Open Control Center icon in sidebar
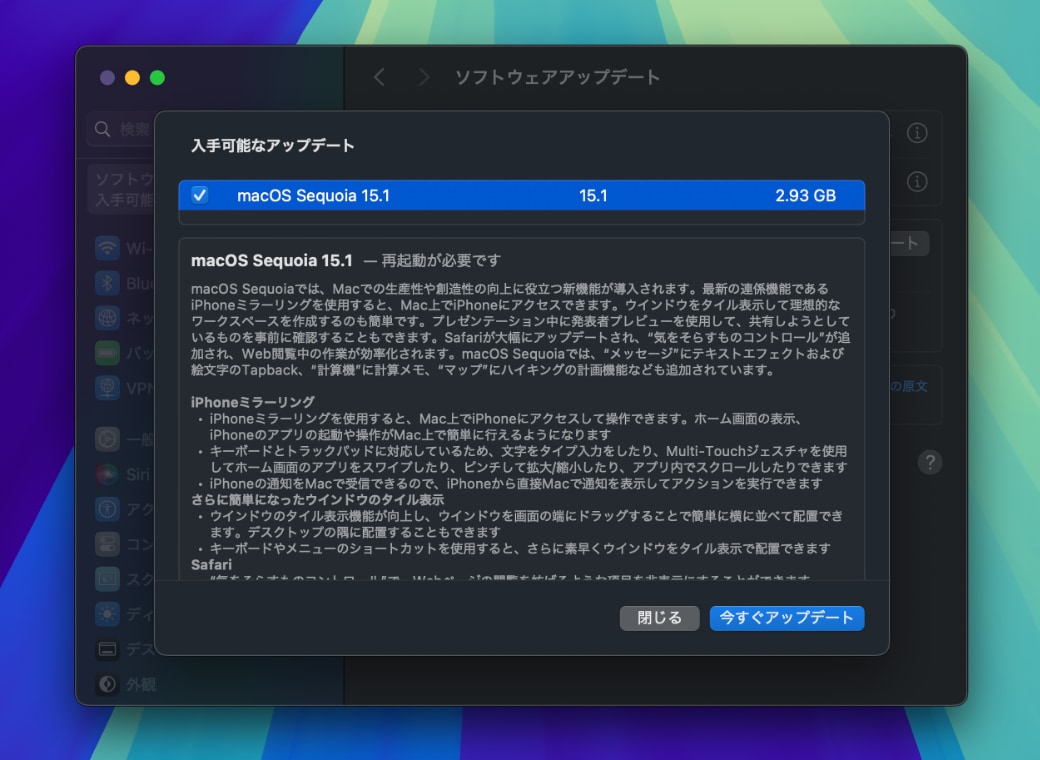 107,544
